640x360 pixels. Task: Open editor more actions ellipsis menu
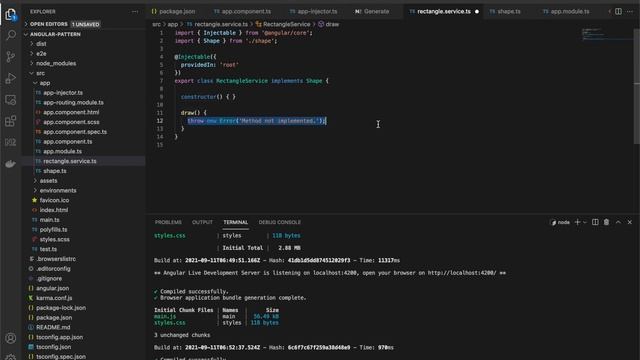[x=630, y=11]
